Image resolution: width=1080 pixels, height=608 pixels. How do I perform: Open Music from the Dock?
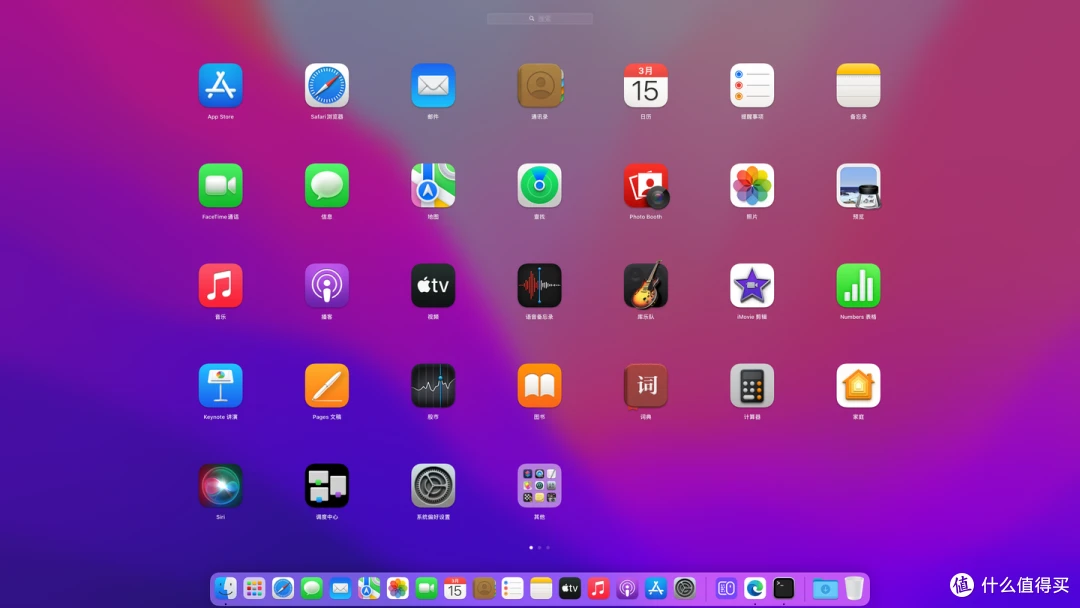599,588
